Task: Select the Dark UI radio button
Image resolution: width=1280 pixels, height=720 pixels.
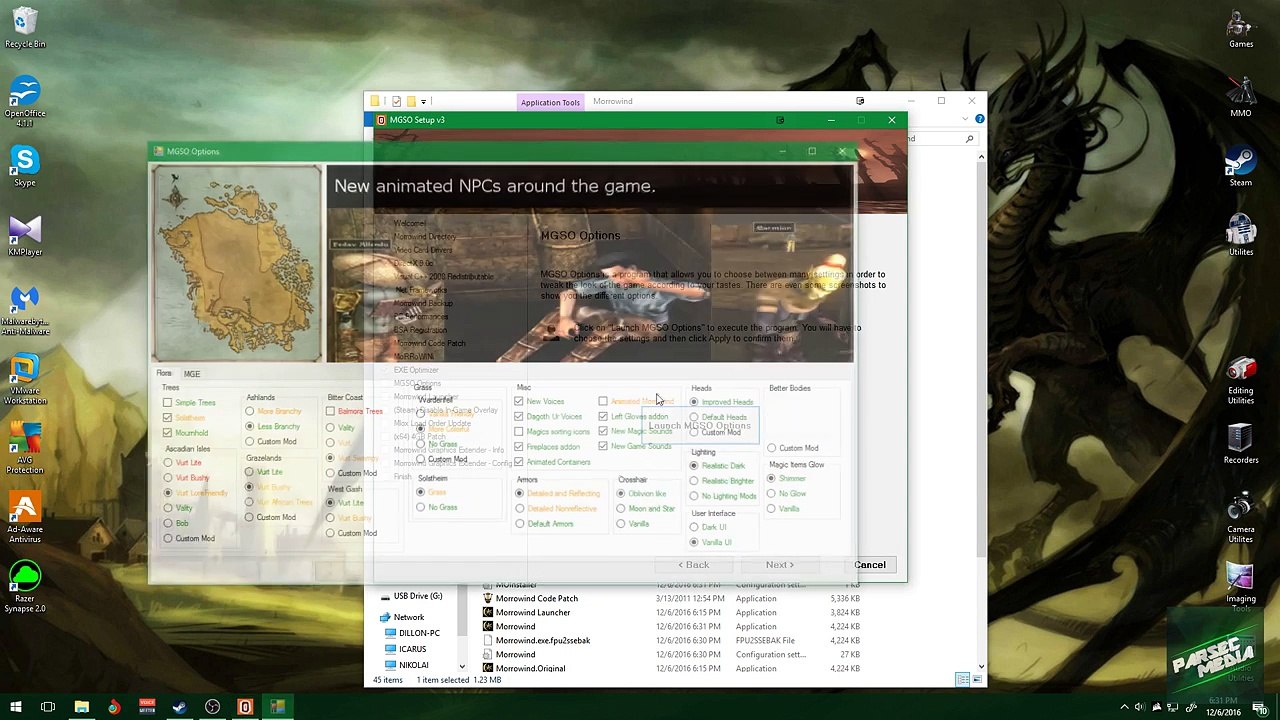Action: tap(694, 527)
